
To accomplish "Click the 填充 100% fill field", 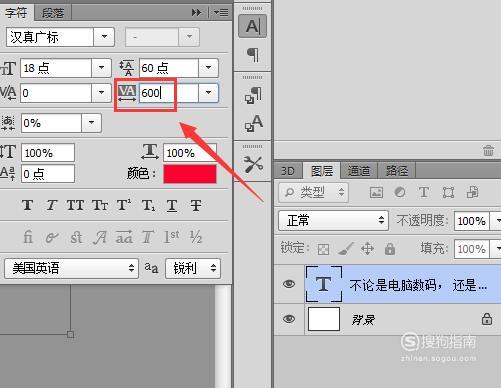I will 471,249.
